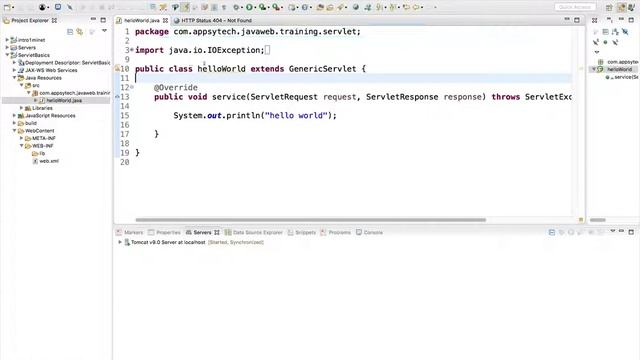Click the class name helloWorld in code
This screenshot has width=640, height=360.
221,69
